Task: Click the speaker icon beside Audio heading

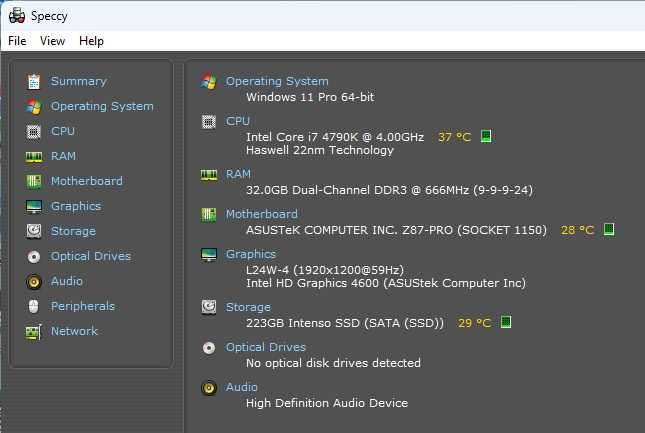Action: [x=209, y=388]
